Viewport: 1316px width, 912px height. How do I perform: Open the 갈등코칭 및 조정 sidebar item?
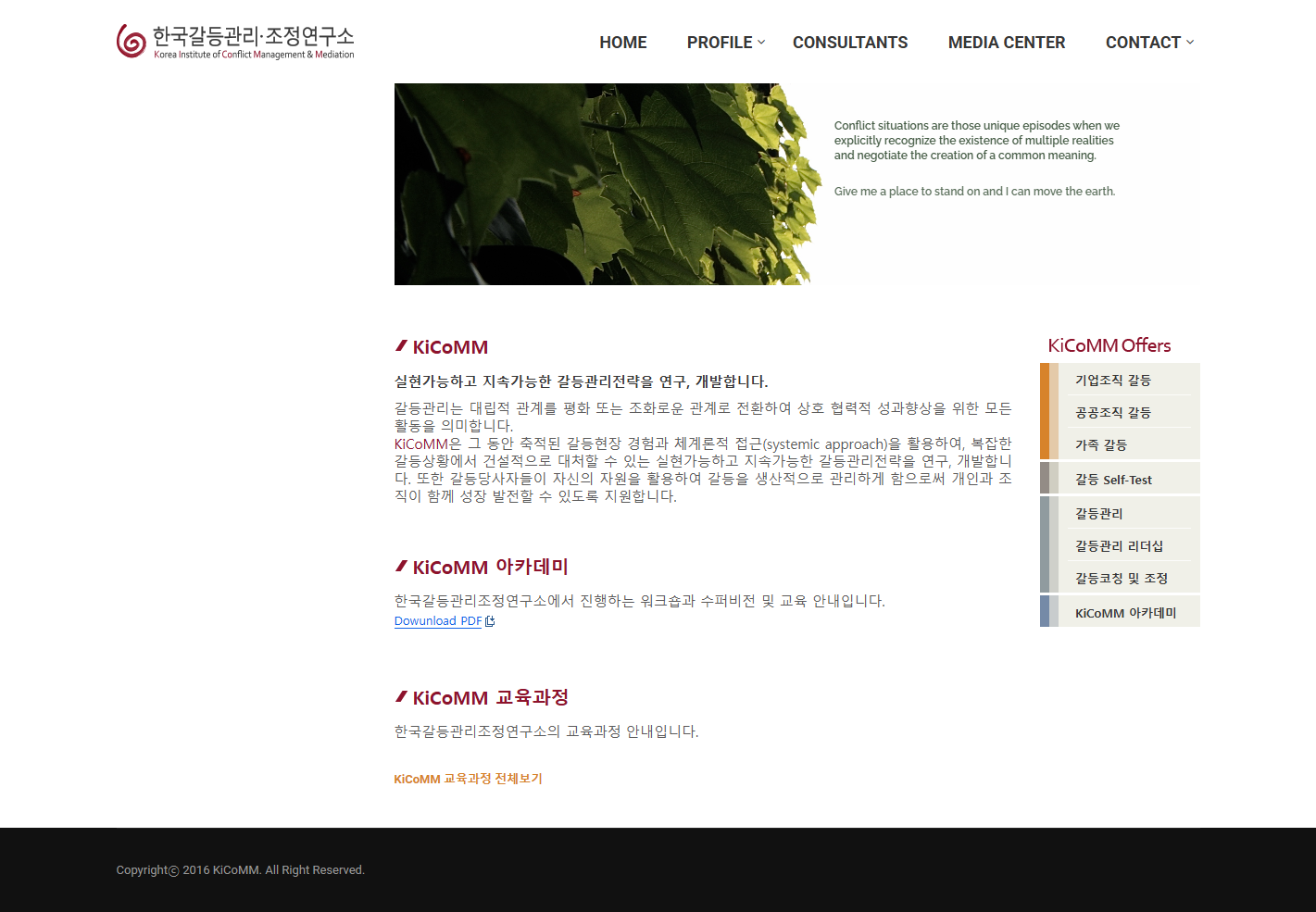point(1122,578)
